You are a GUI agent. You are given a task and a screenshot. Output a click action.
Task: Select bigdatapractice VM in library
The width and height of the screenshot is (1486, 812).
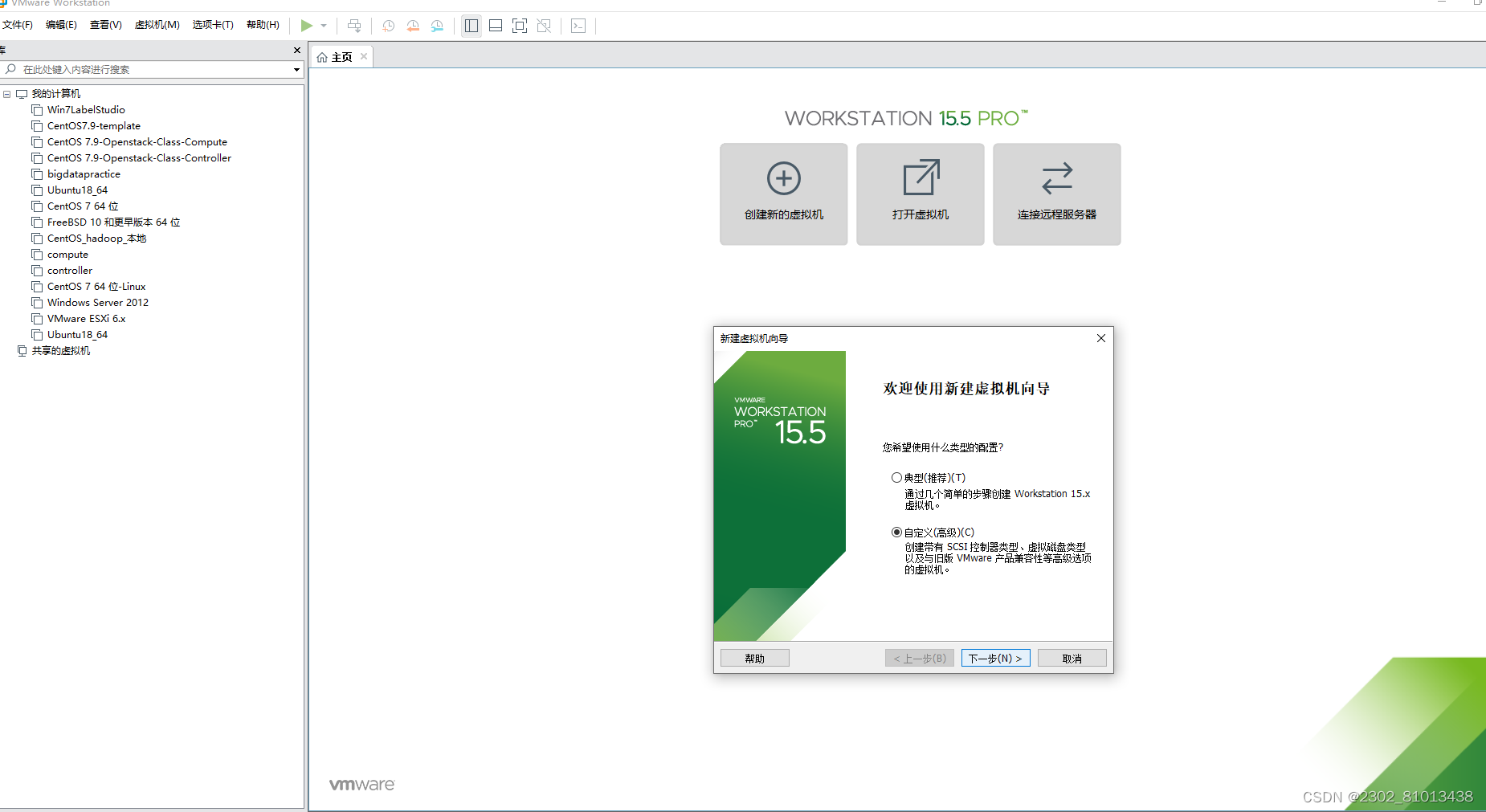84,174
